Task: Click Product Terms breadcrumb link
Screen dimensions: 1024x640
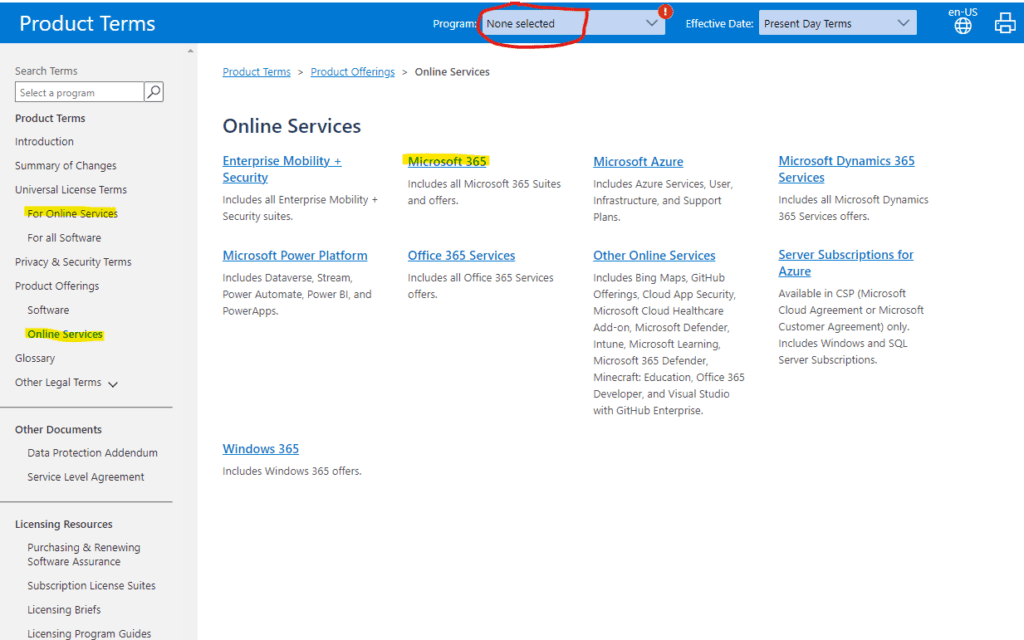Action: pos(257,72)
